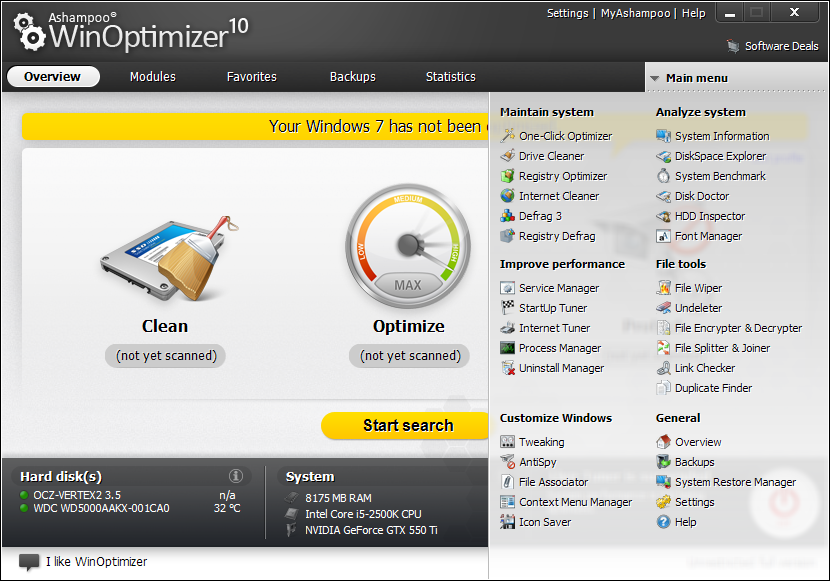Click the File Wiper icon
Image resolution: width=830 pixels, height=581 pixels.
click(x=663, y=288)
